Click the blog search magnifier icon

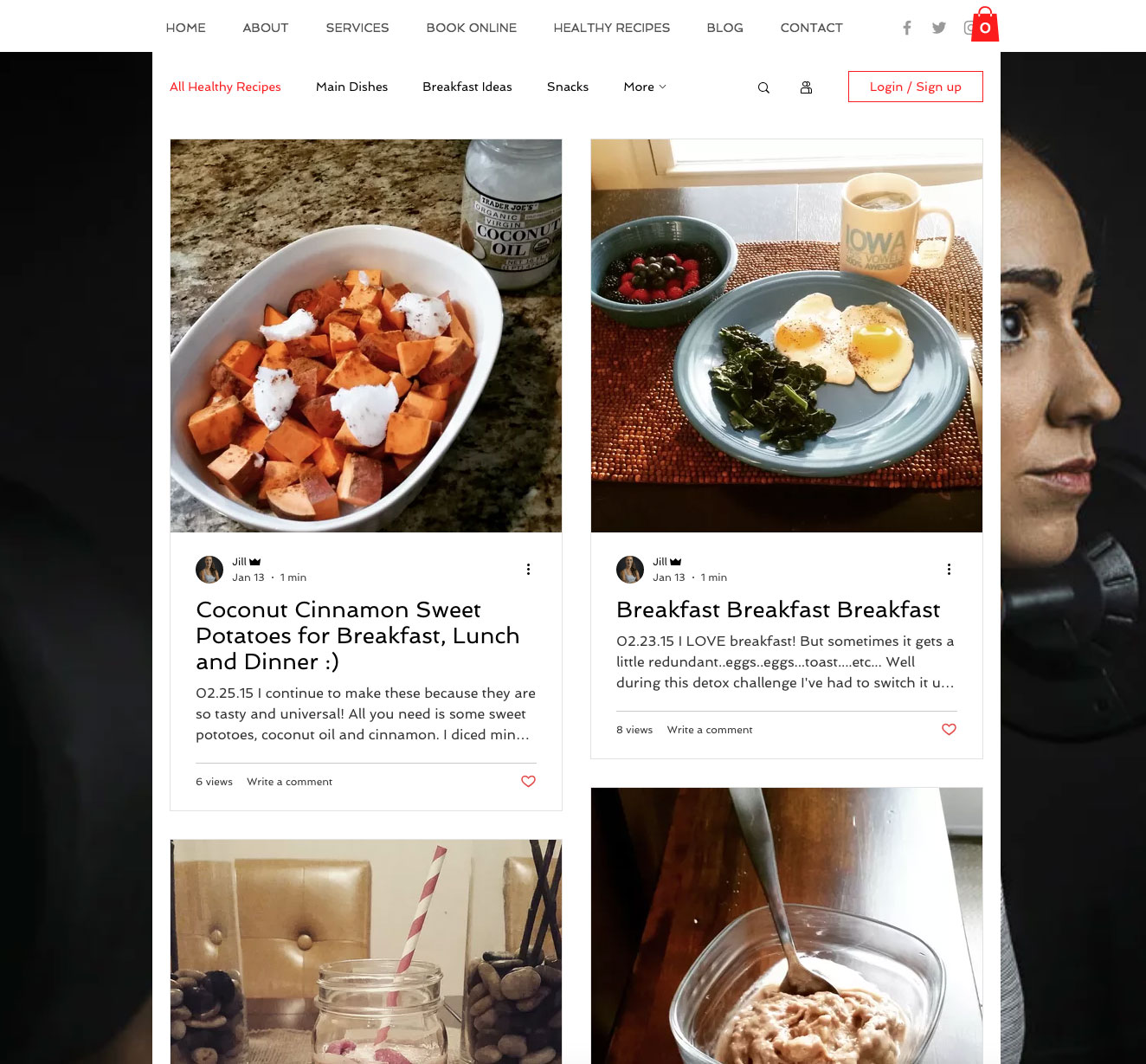(763, 87)
